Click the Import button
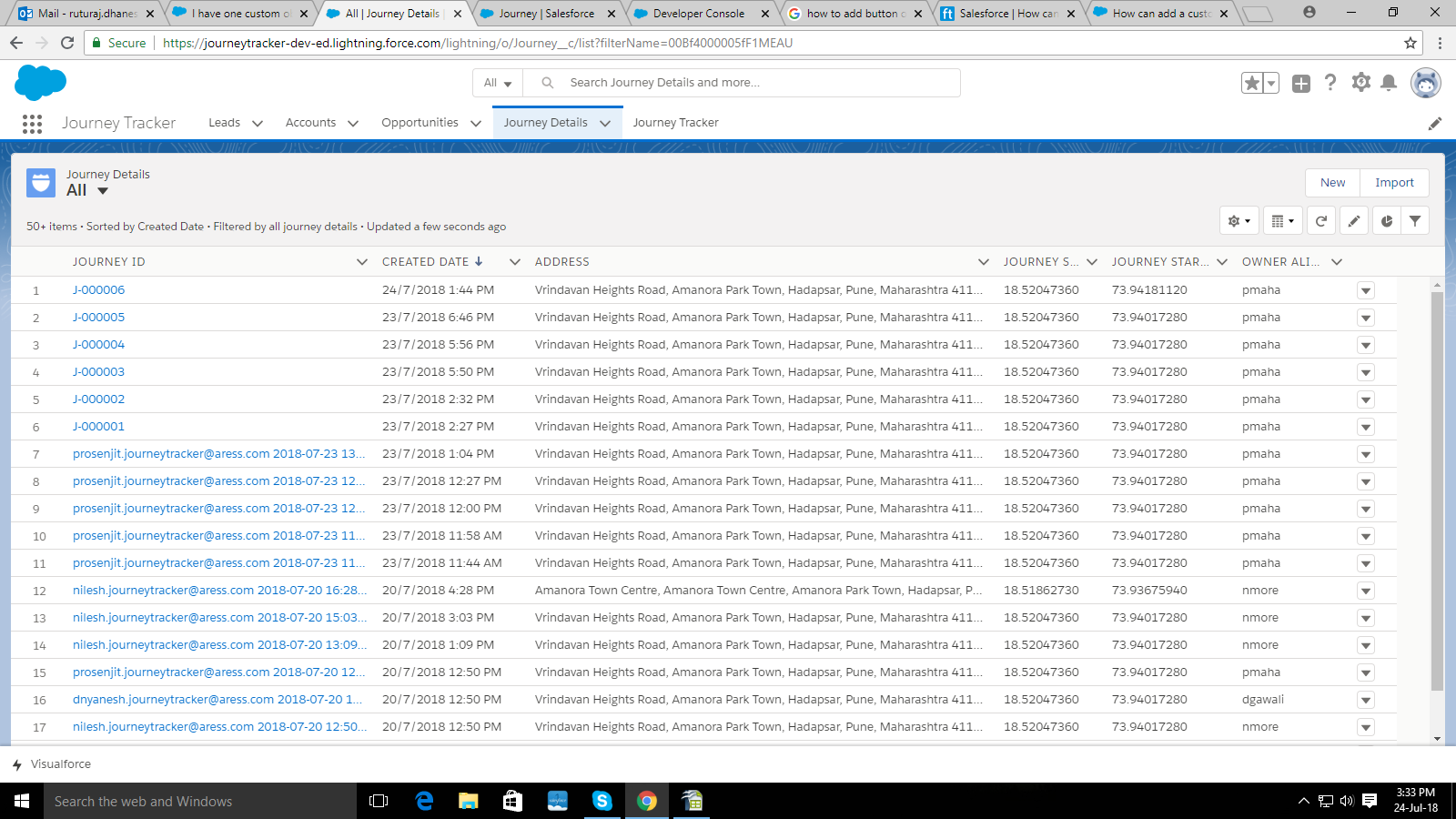Image resolution: width=1456 pixels, height=819 pixels. (1394, 183)
